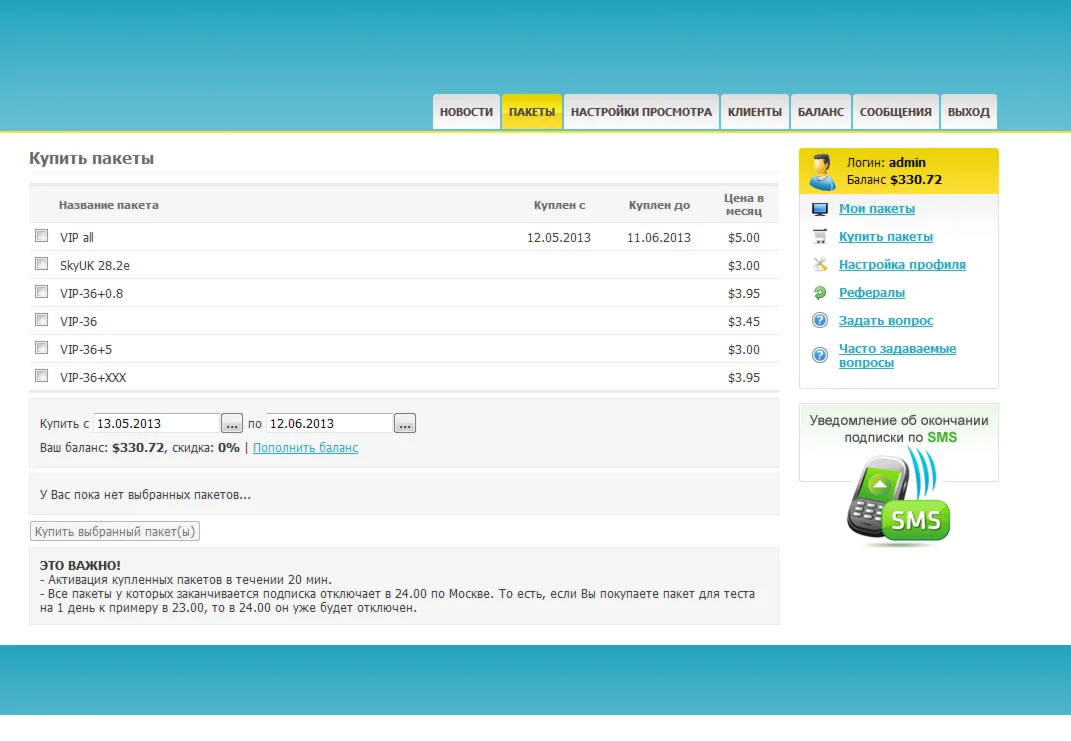Click the shopping cart icon beside Купить пакеты
The image size is (1071, 741).
tap(820, 237)
